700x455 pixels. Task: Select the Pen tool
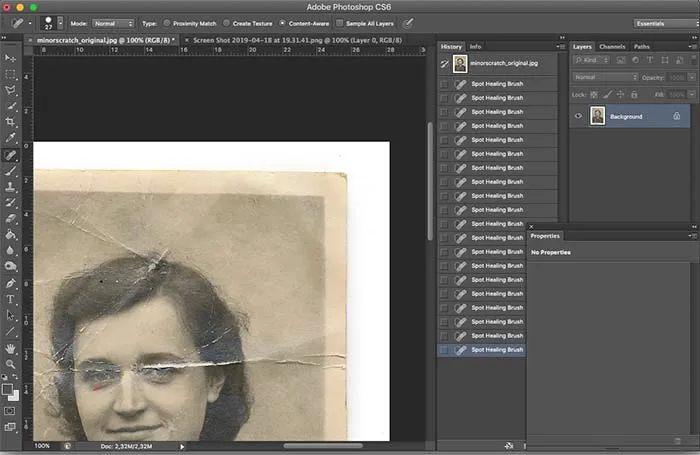10,283
